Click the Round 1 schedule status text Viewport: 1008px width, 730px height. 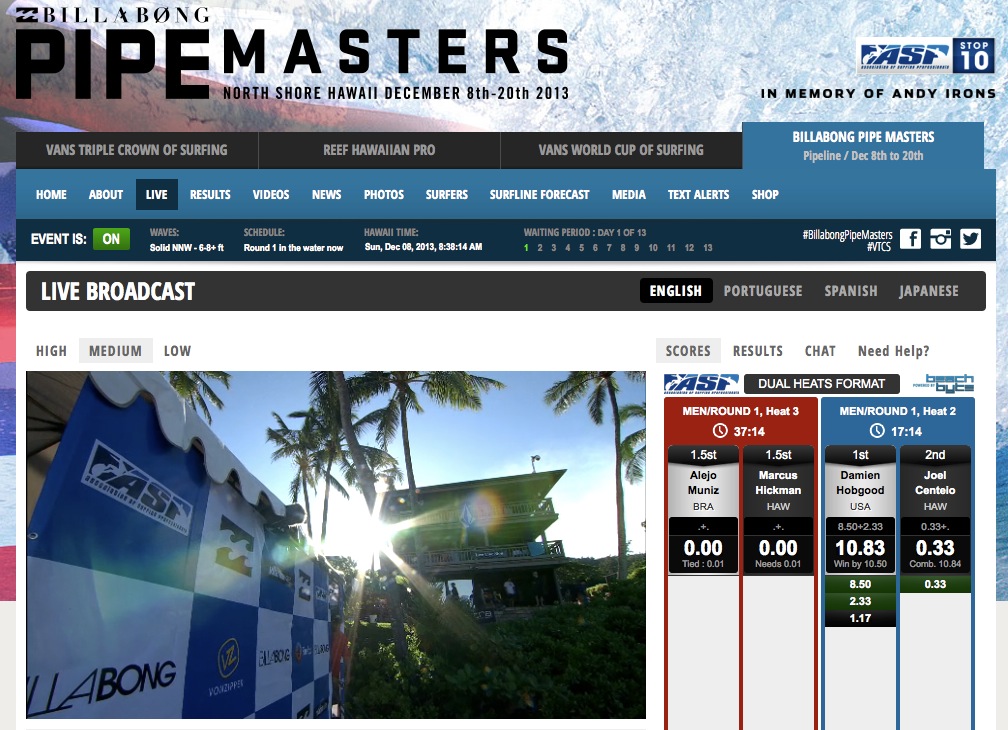[293, 248]
